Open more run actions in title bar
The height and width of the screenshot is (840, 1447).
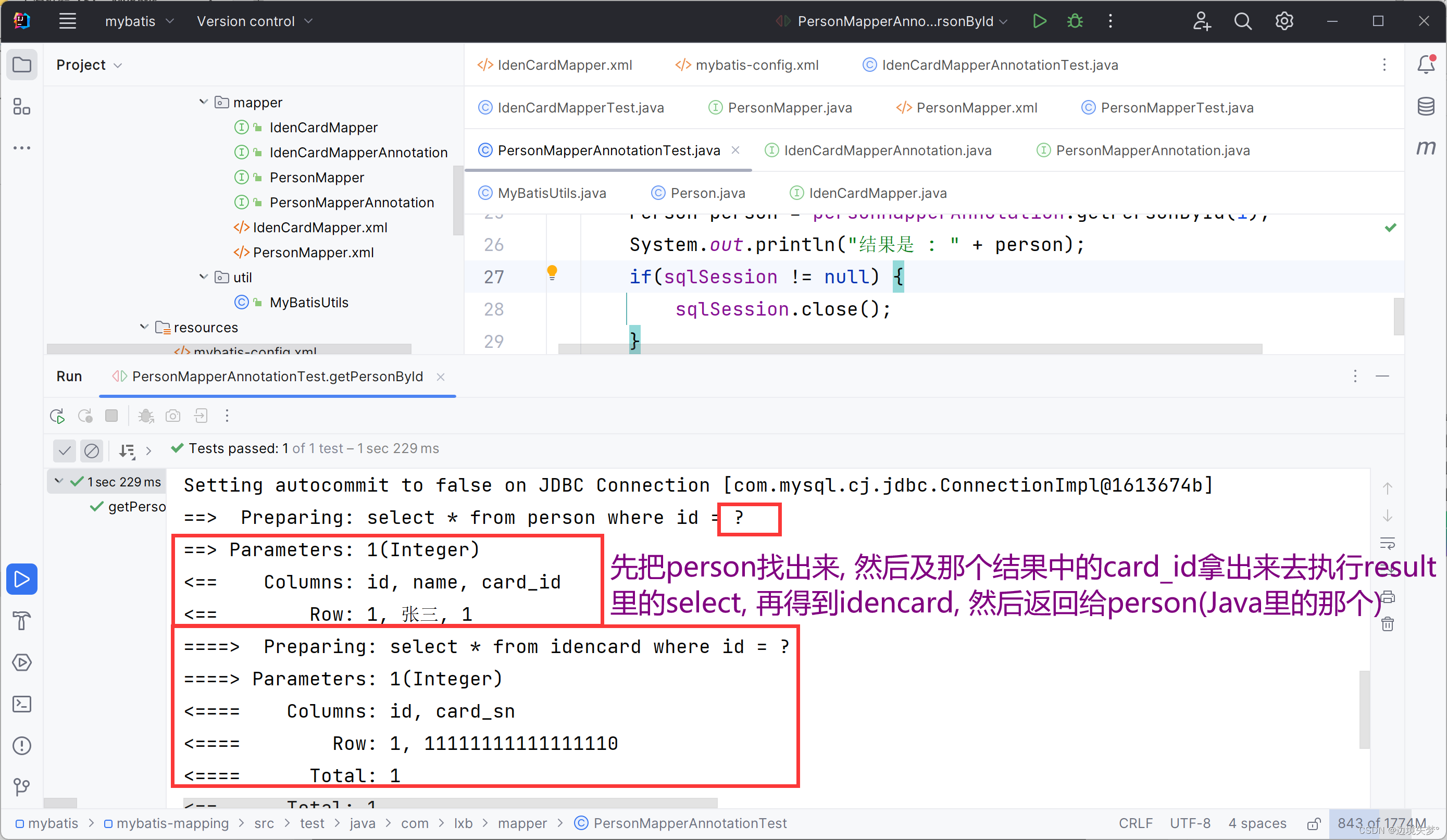point(1110,21)
